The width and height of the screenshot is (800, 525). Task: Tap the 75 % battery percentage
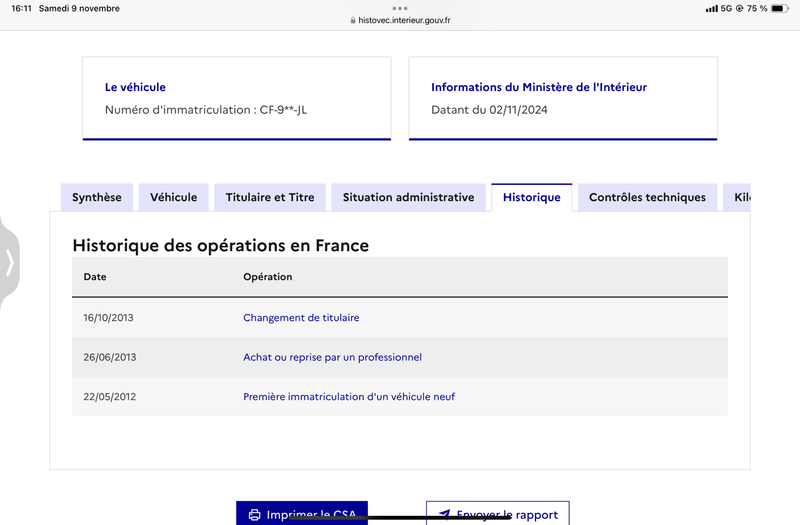(x=757, y=8)
